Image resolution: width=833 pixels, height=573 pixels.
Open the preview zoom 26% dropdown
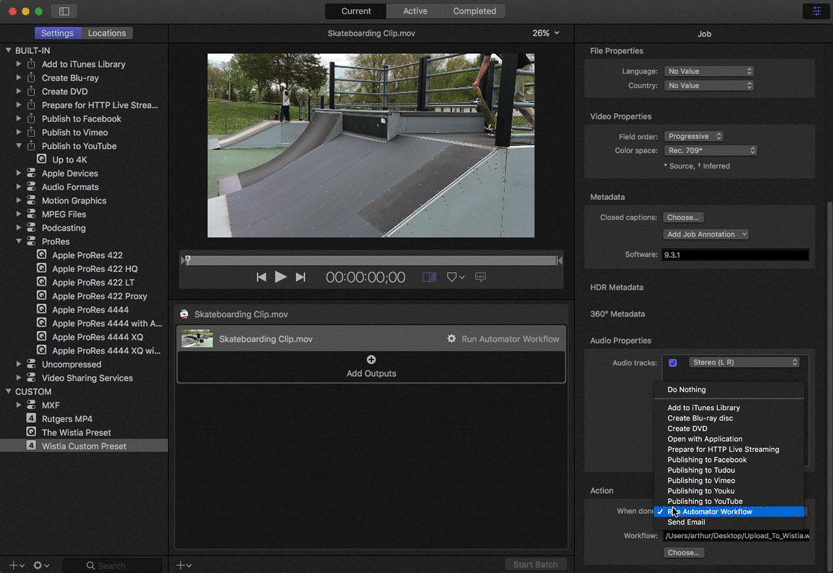tap(545, 33)
